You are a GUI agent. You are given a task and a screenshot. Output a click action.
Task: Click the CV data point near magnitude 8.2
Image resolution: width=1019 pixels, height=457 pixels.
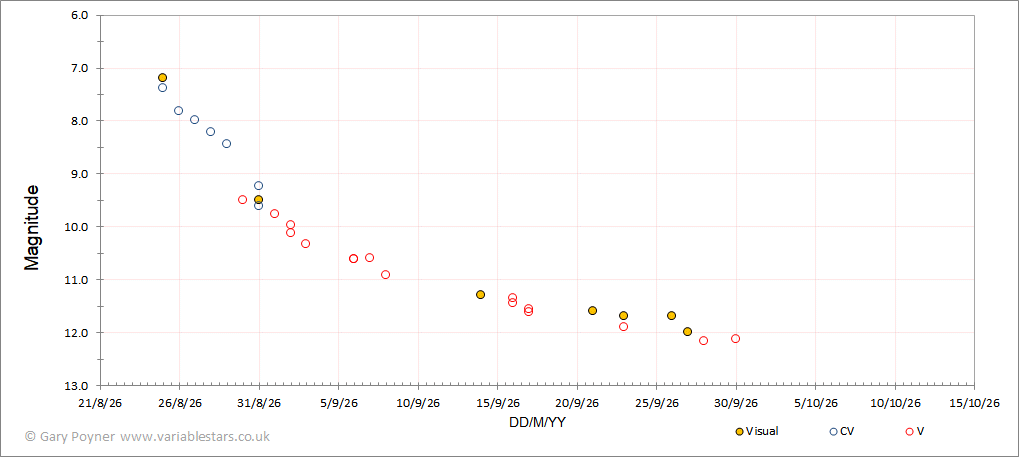tap(211, 131)
